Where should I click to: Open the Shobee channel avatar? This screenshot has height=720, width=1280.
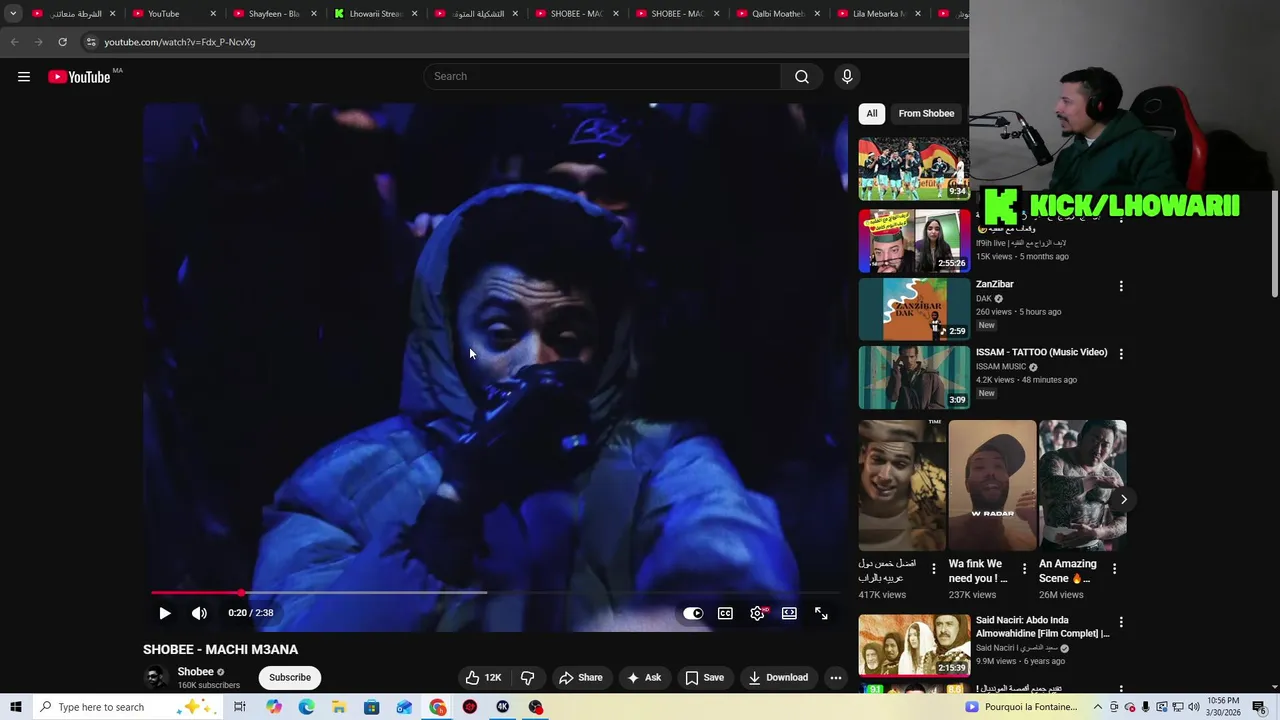coord(156,677)
